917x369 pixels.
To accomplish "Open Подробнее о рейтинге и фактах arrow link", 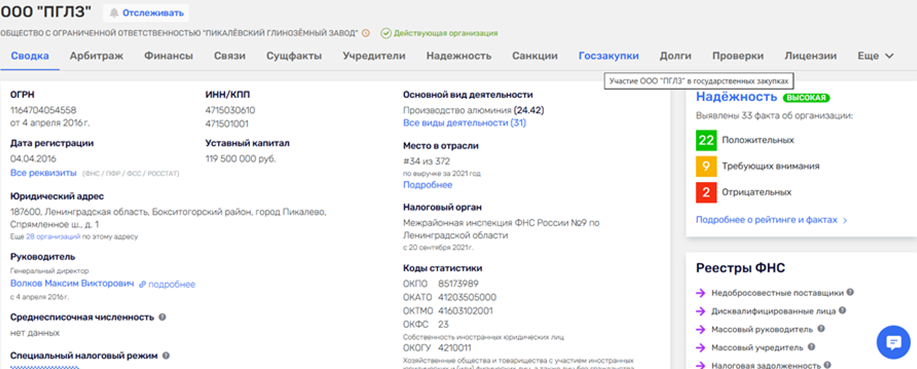I will coord(771,220).
